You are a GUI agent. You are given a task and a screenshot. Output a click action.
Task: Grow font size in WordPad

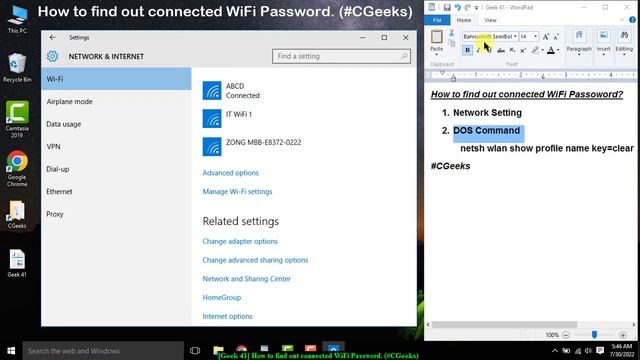pos(546,37)
